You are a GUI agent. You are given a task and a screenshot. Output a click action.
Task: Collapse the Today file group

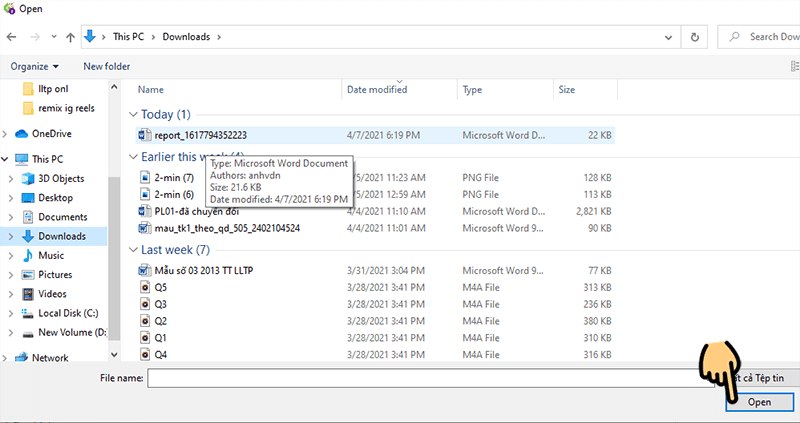pos(135,114)
